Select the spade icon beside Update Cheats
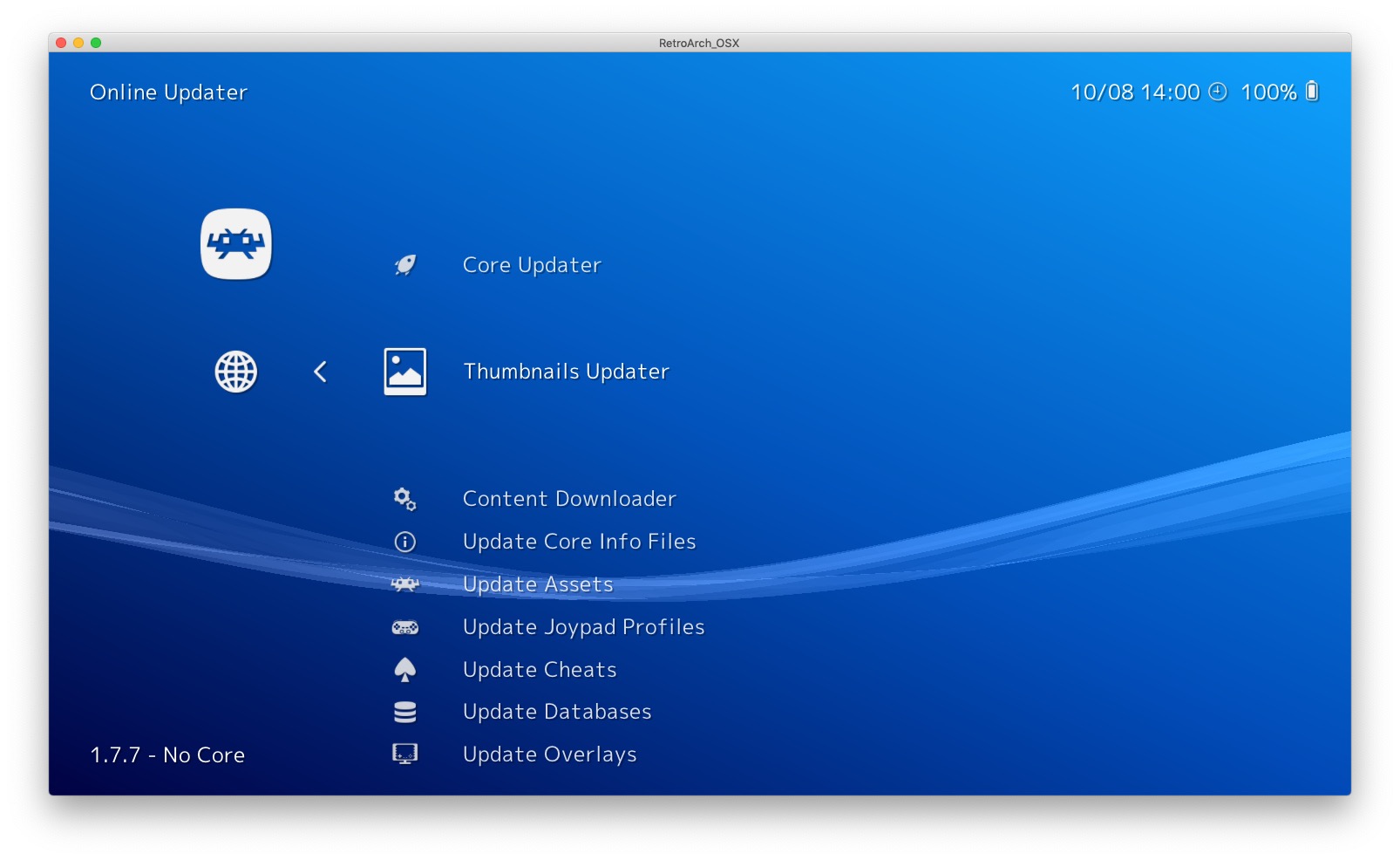The width and height of the screenshot is (1400, 860). click(x=405, y=669)
